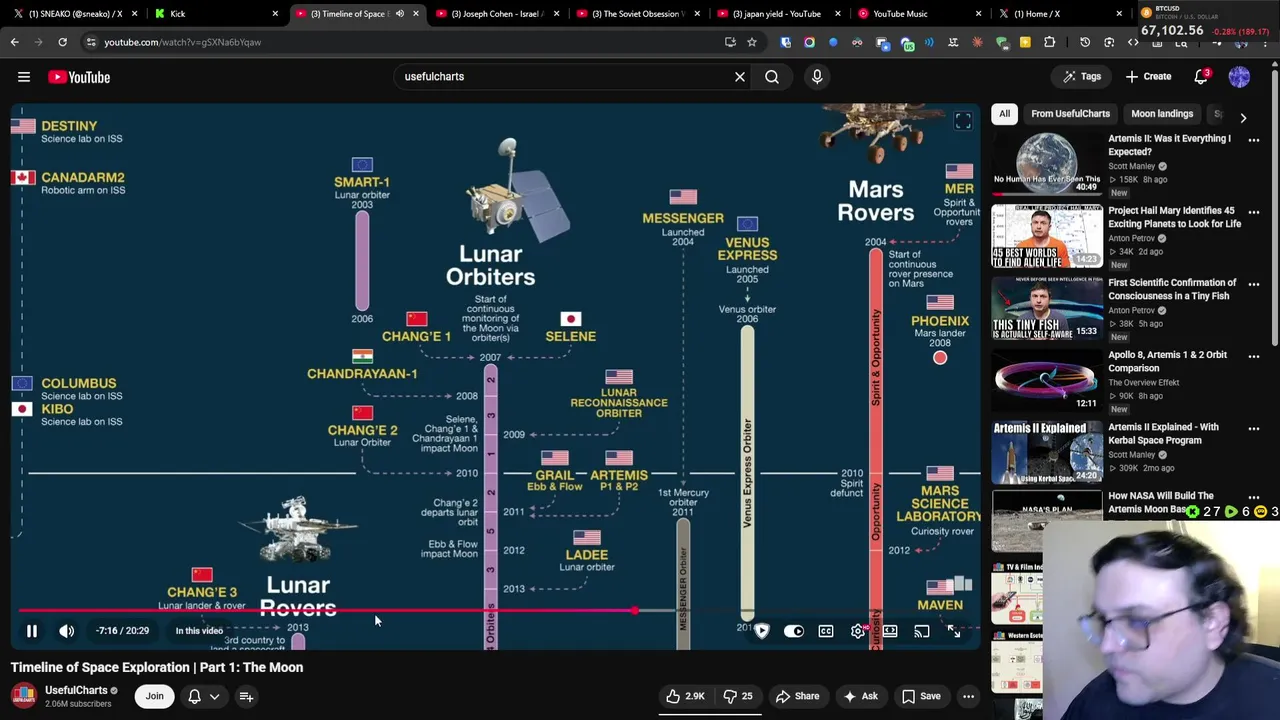Open the This Tiny Fish video thumbnail
This screenshot has width=1280, height=720.
click(x=1047, y=308)
